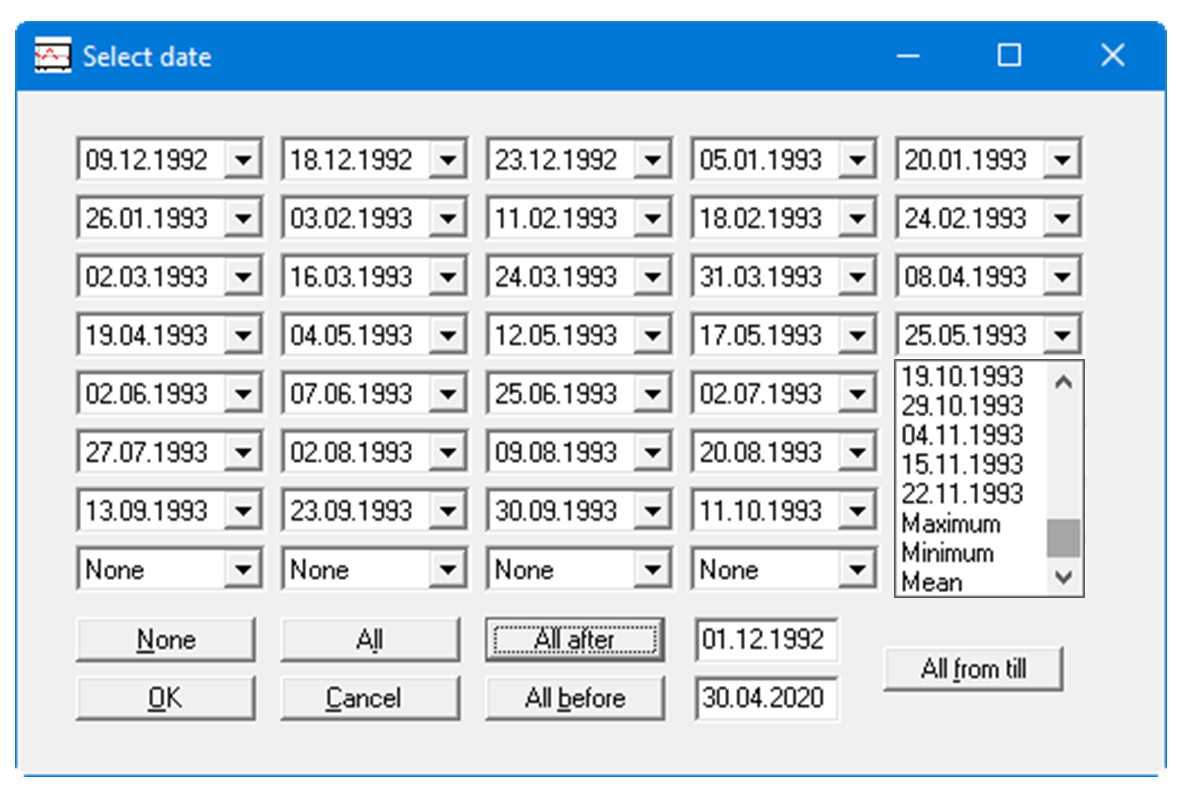Choose Minimum from the open list
The width and height of the screenshot is (1182, 792).
click(x=947, y=553)
